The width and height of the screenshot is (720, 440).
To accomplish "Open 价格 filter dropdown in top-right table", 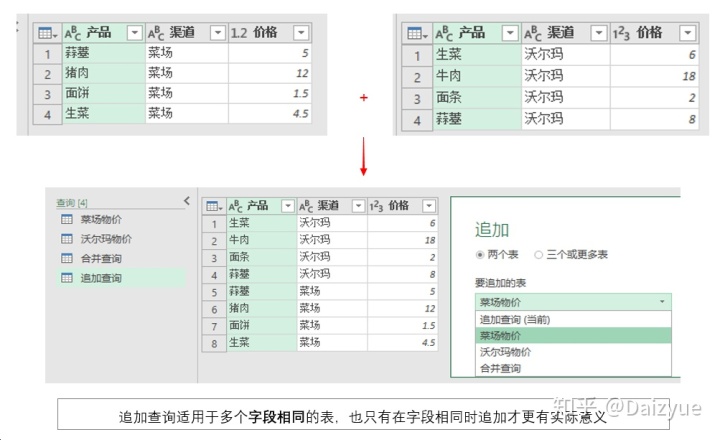I will click(687, 33).
